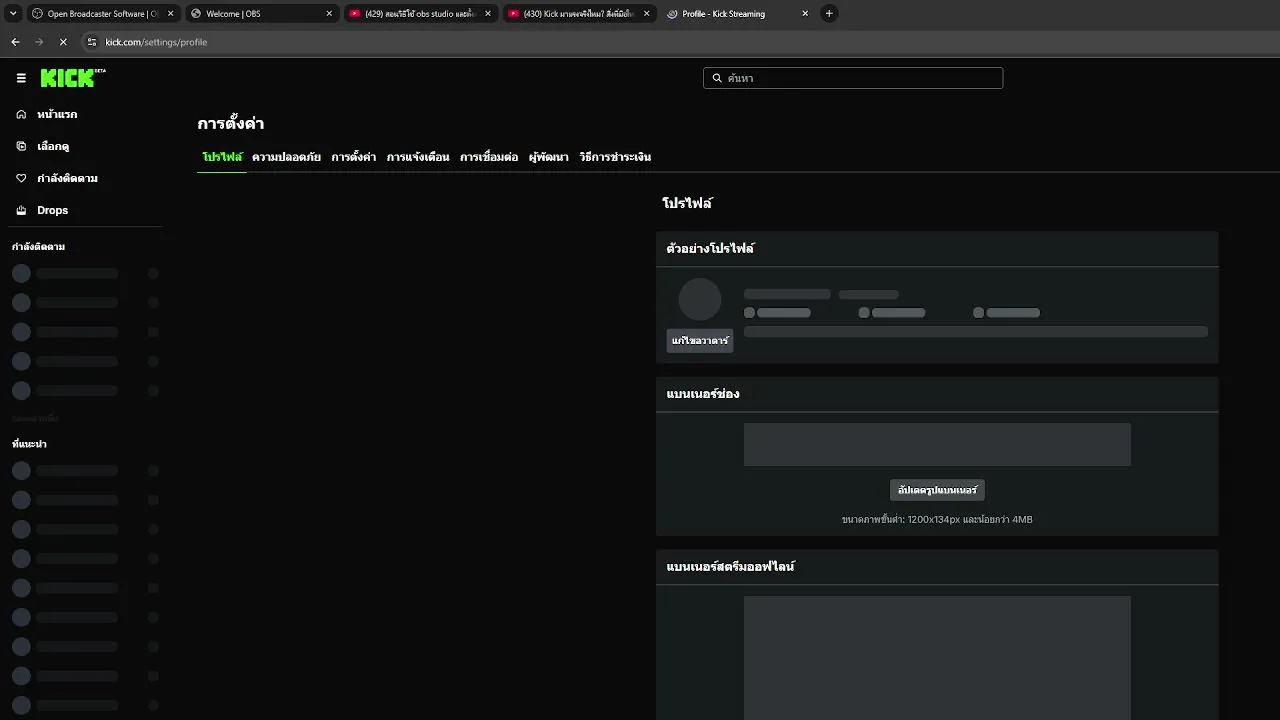
Task: Select the Profile - Kick Streaming tab
Action: pos(736,14)
